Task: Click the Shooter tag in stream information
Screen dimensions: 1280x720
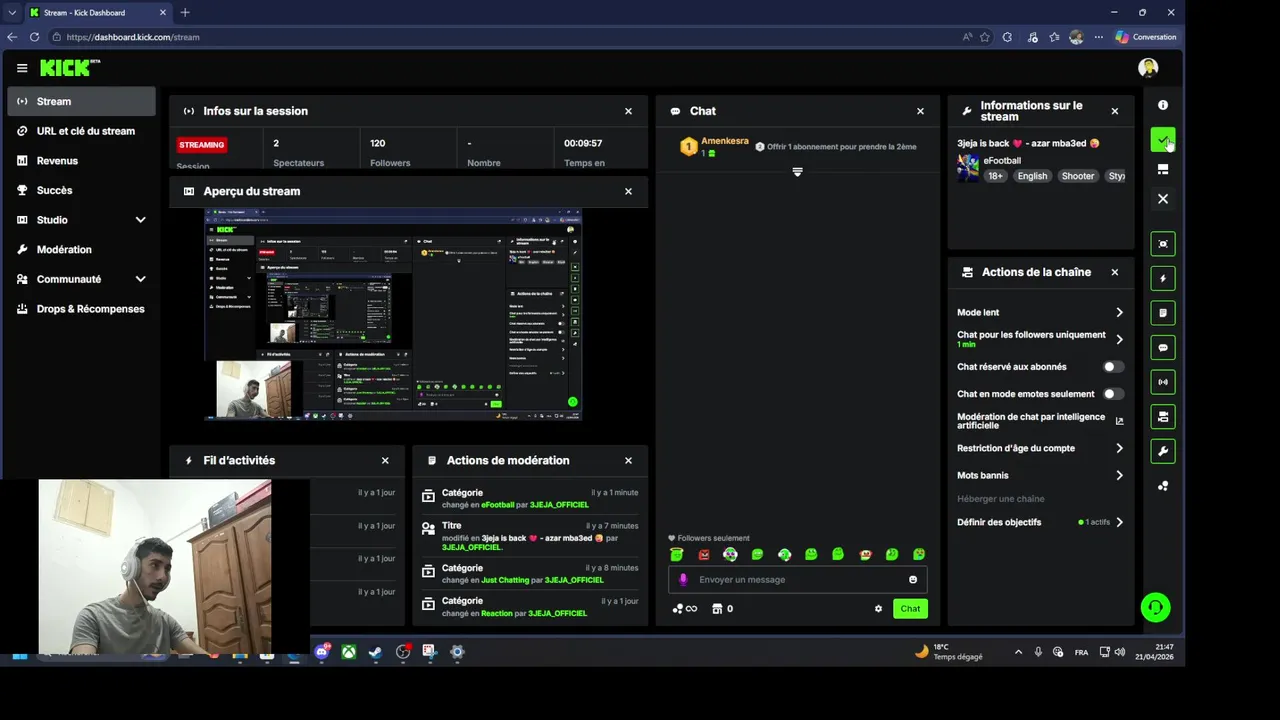Action: (x=1077, y=176)
